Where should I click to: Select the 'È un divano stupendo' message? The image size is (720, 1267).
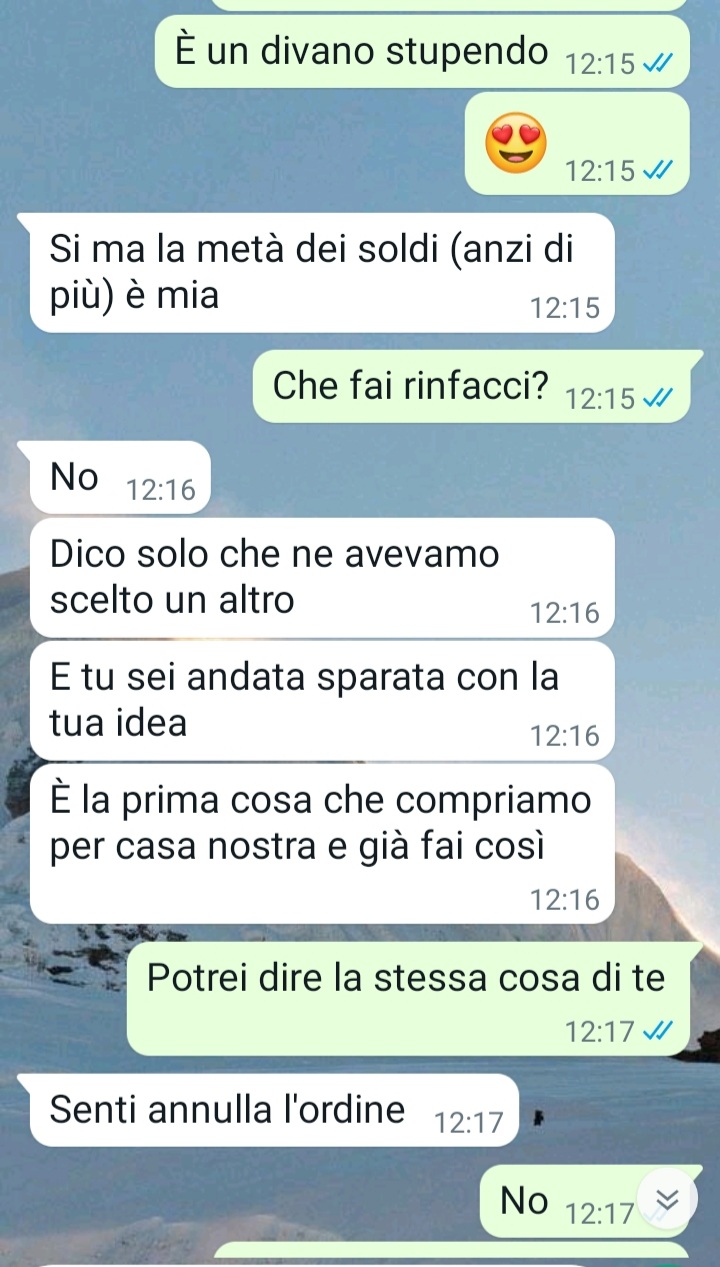(422, 51)
